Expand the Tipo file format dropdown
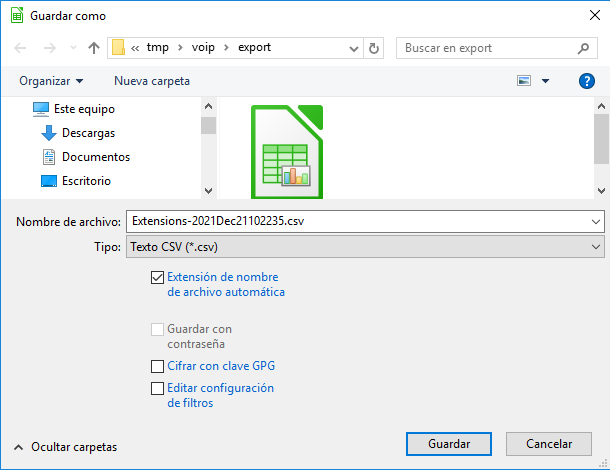610x470 pixels. (597, 246)
